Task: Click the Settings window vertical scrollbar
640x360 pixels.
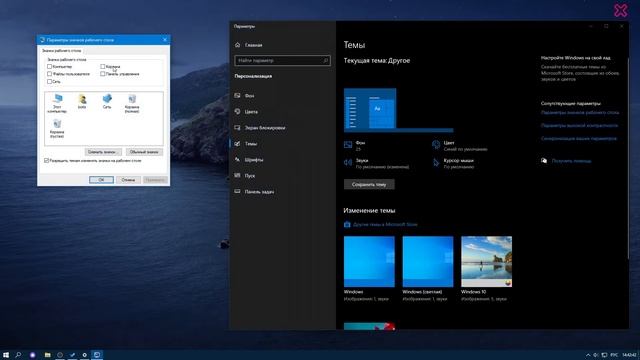Action: (x=628, y=158)
